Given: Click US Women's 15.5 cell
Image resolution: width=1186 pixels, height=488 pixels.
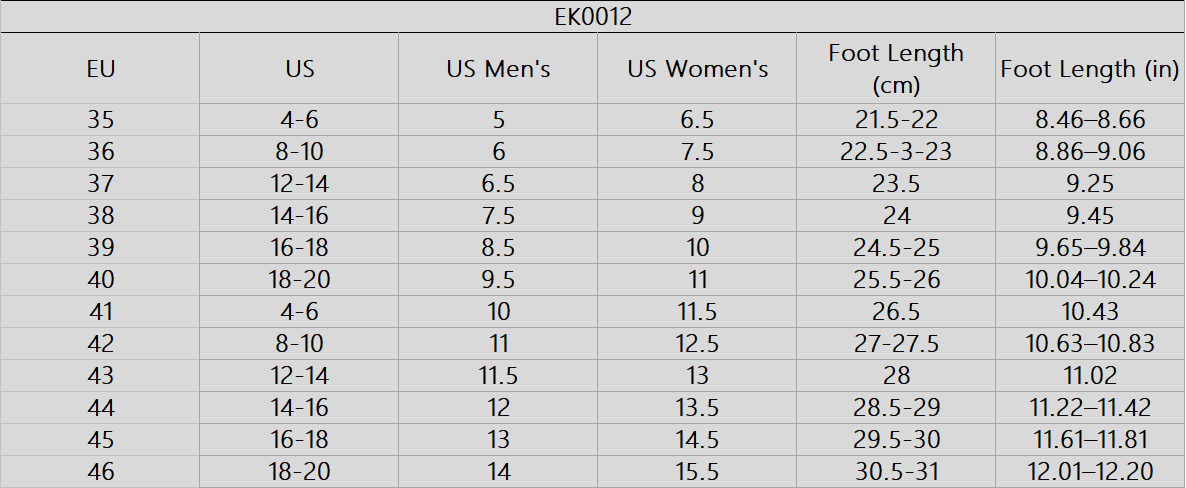Looking at the screenshot, I should click(x=697, y=472).
